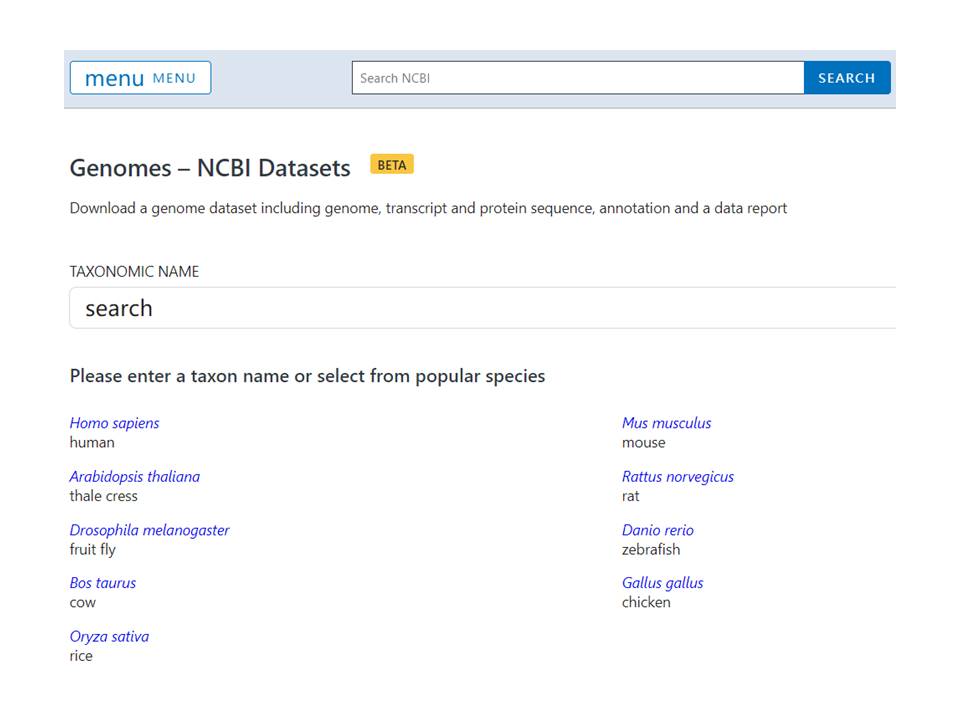Click into the Search NCBI field
The height and width of the screenshot is (720, 960).
(x=577, y=78)
